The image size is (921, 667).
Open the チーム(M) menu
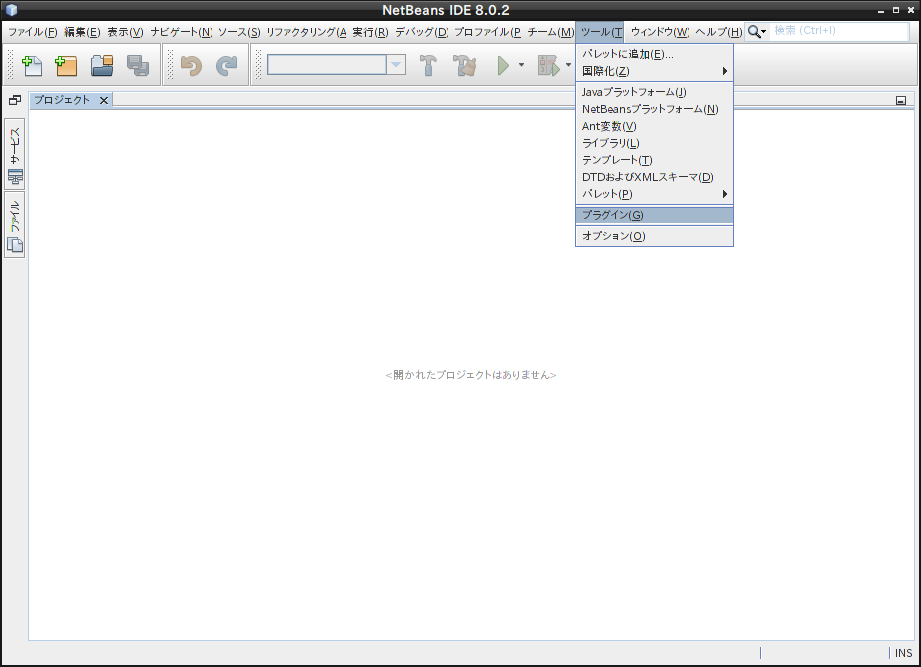550,32
